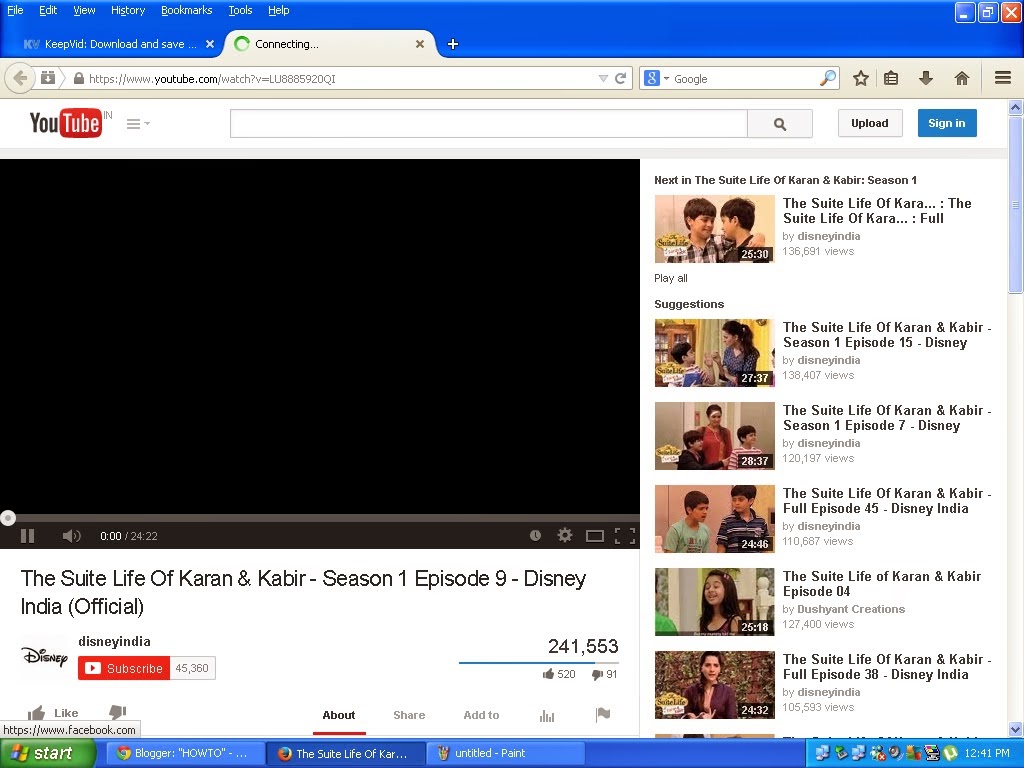This screenshot has width=1024, height=768.
Task: Click the video progress bar scrubber
Action: [8, 518]
